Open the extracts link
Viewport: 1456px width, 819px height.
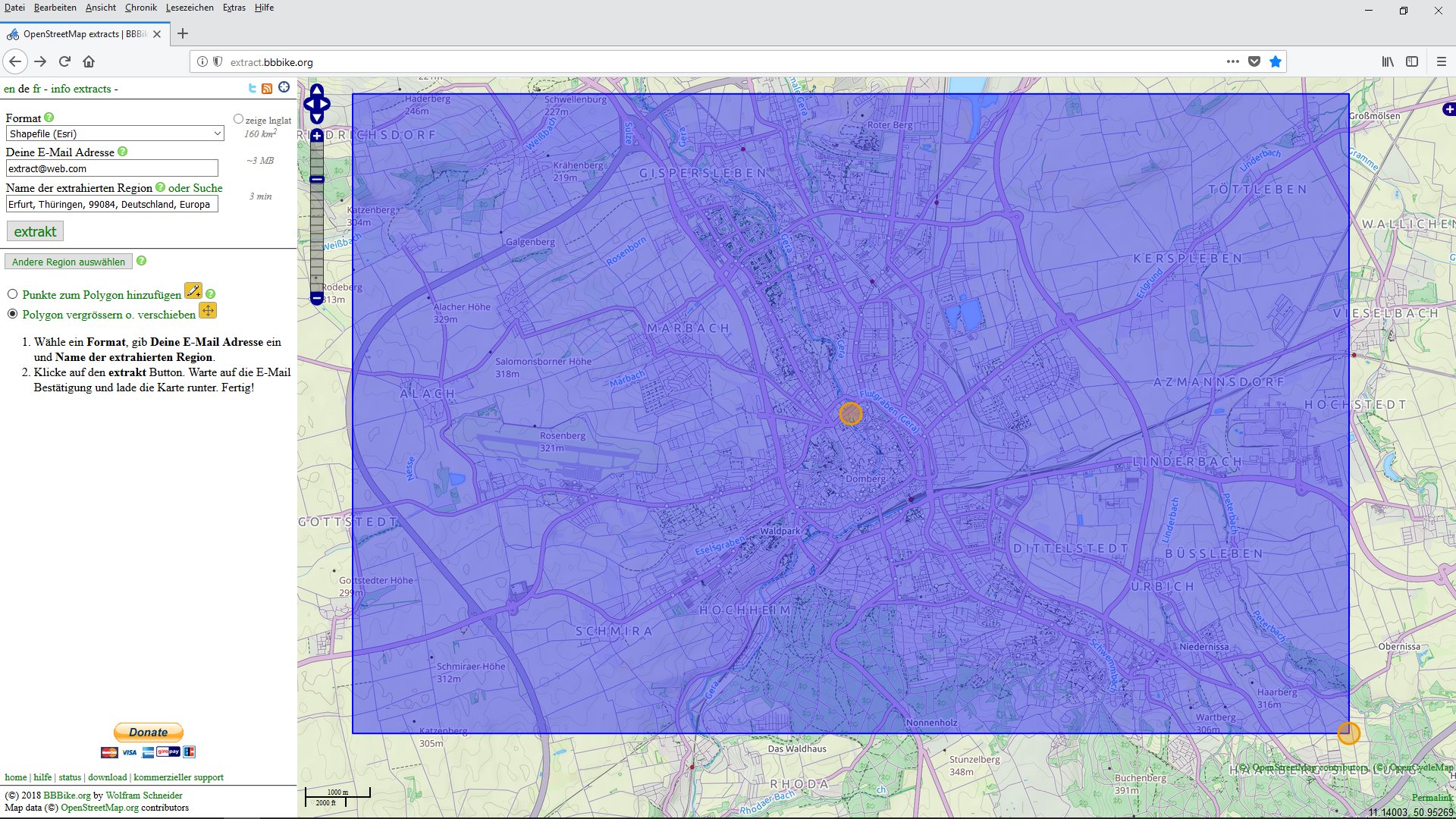click(x=92, y=89)
